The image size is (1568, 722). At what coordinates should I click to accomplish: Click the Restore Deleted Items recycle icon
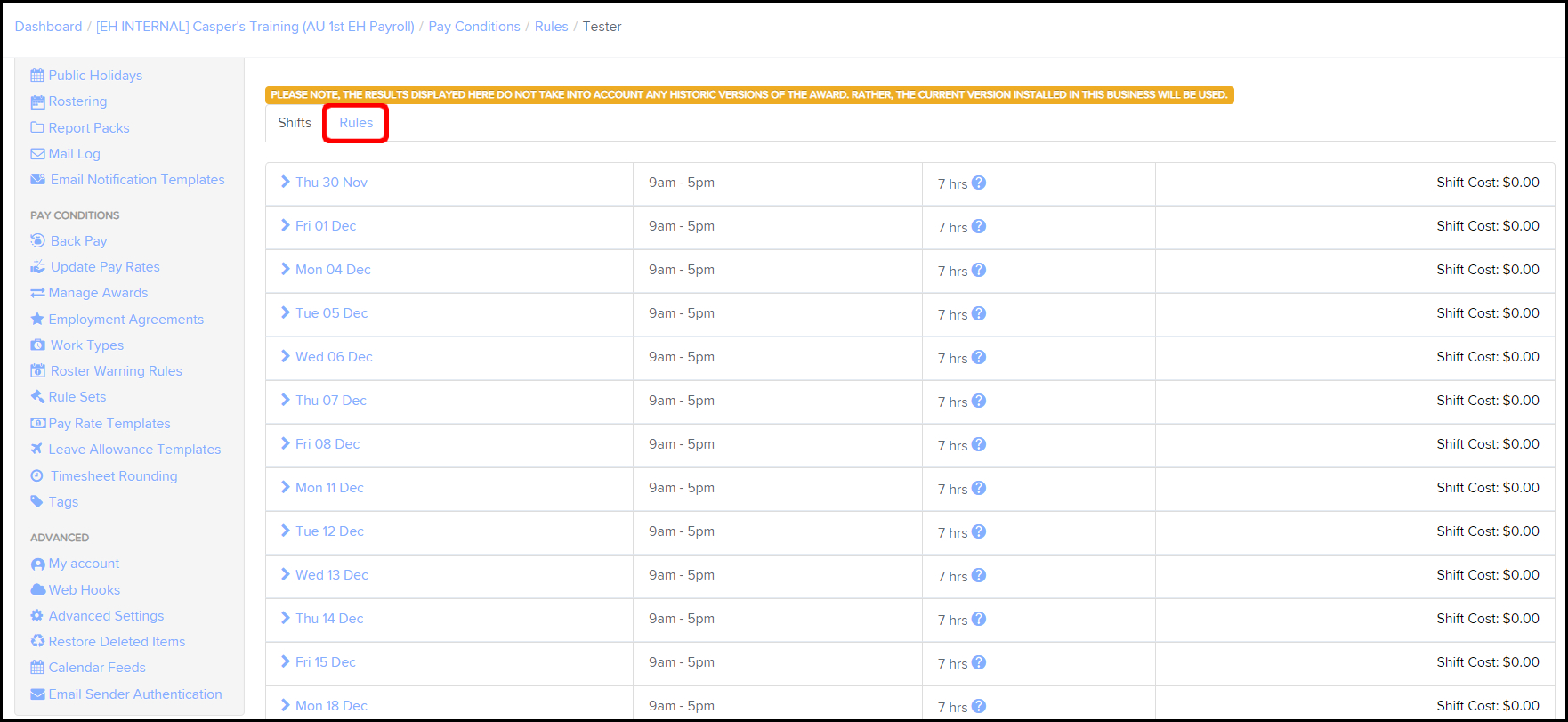coord(37,641)
